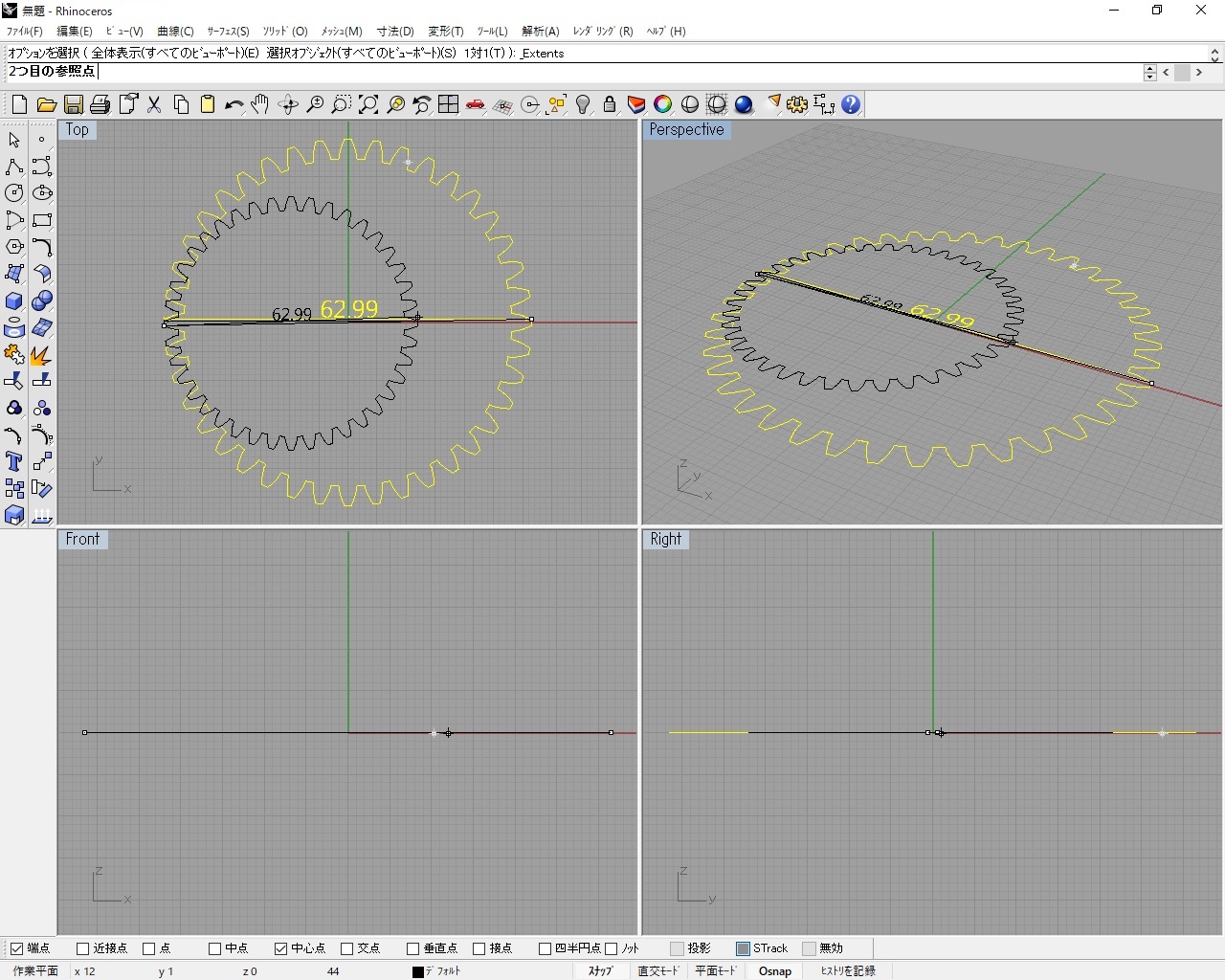This screenshot has height=980, width=1225.
Task: Toggle the Osnap status bar pane
Action: [x=775, y=970]
